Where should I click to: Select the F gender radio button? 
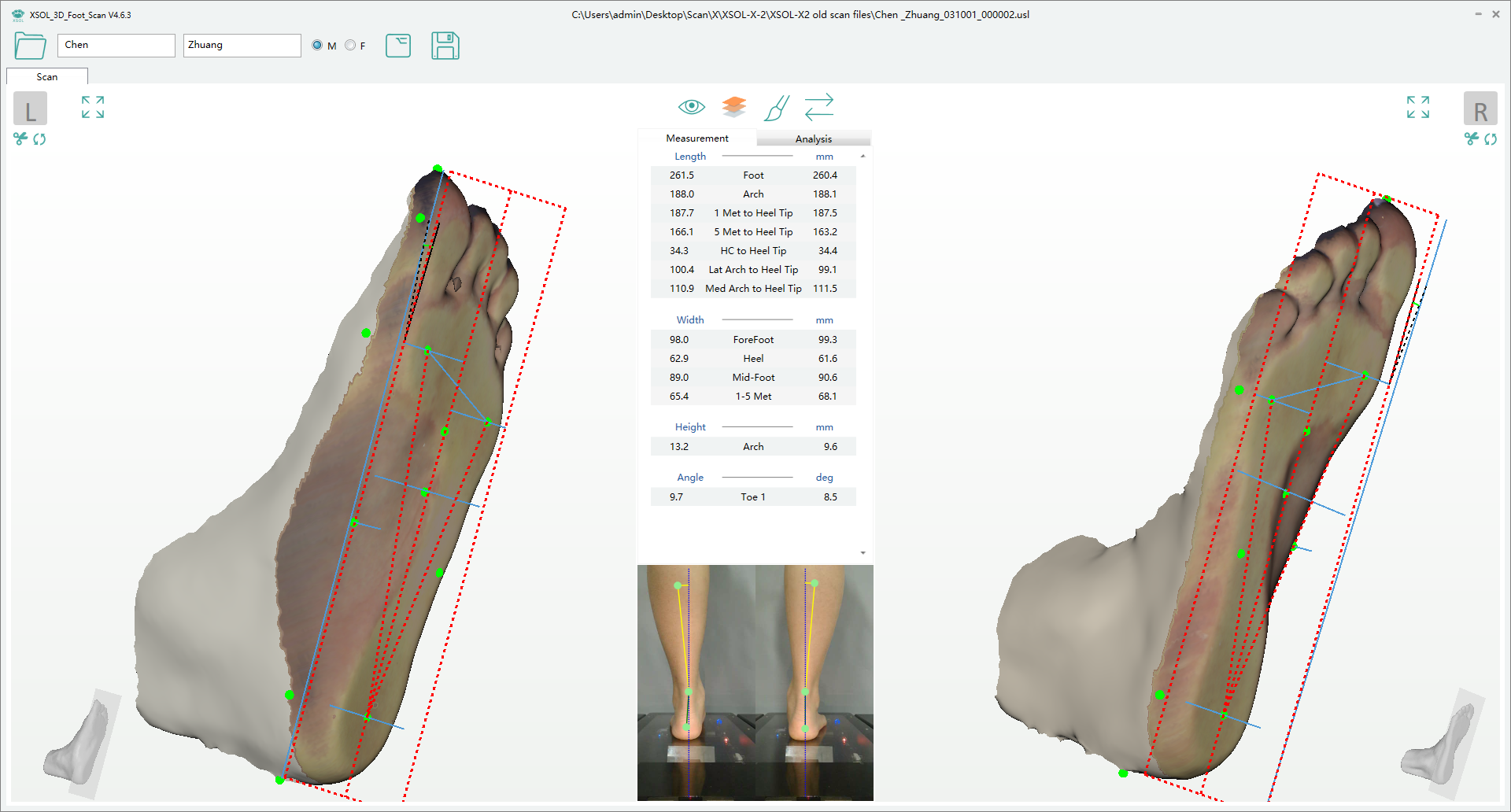pos(350,46)
